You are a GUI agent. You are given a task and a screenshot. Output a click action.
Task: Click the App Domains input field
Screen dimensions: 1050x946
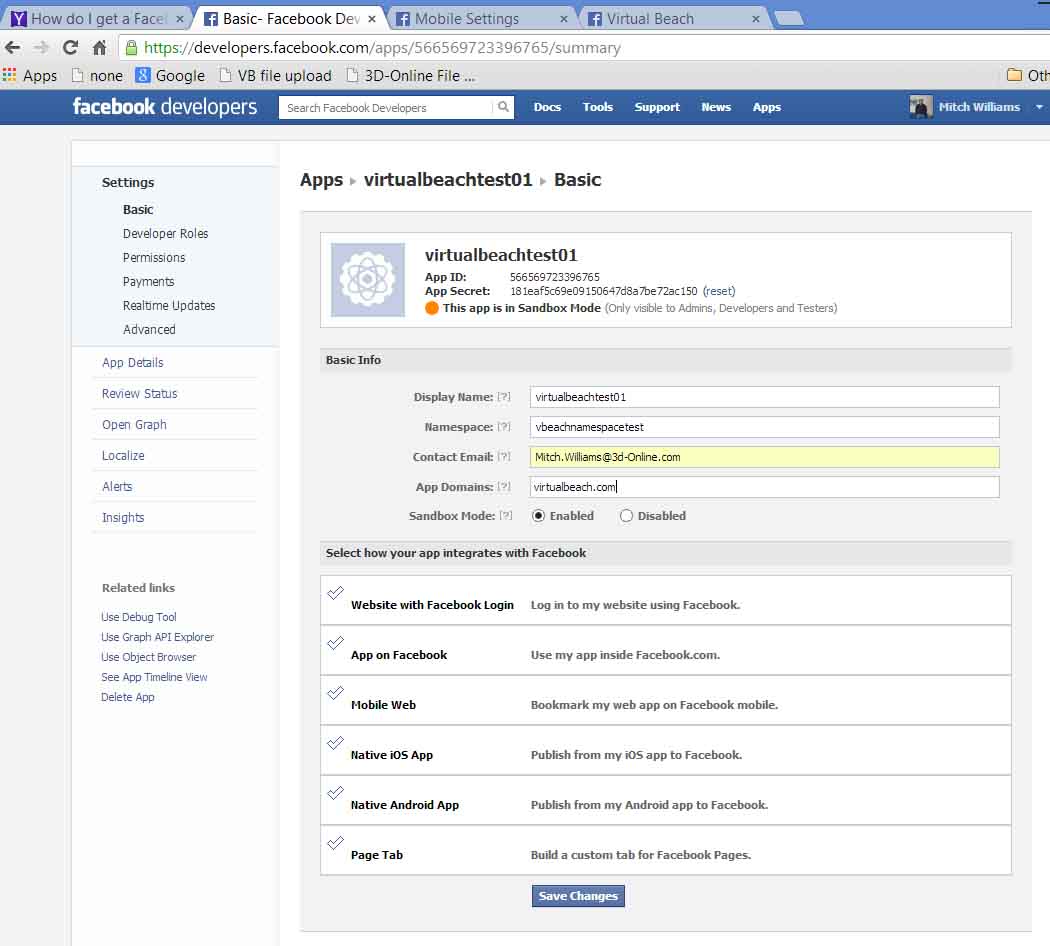pyautogui.click(x=764, y=487)
